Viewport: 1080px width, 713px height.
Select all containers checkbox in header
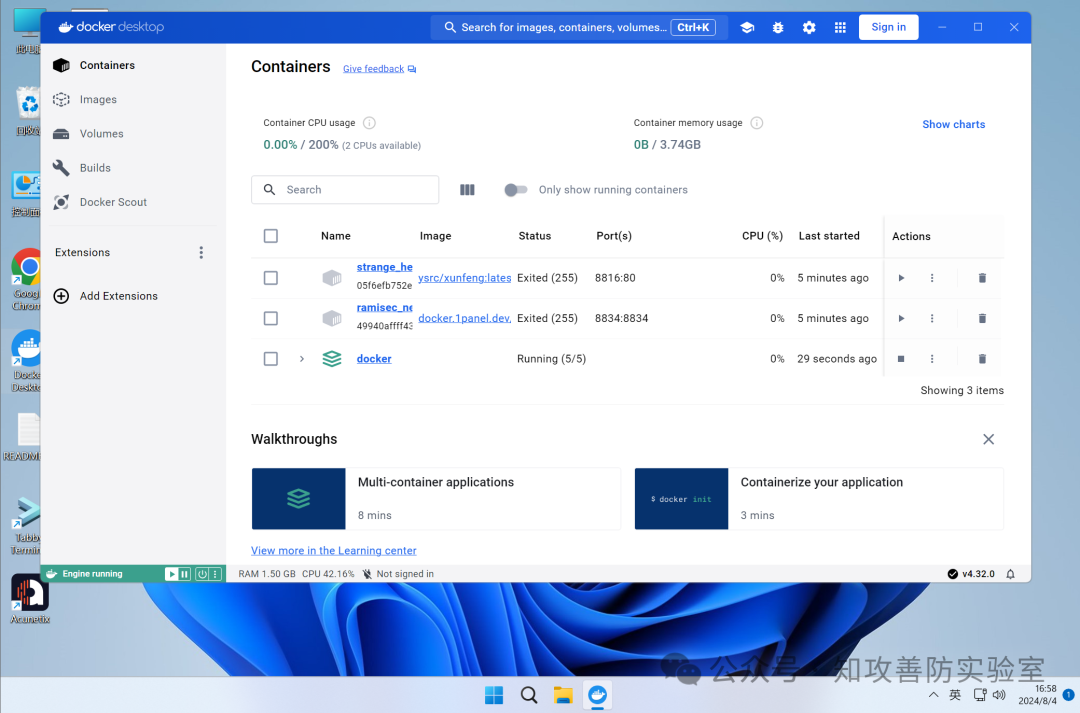click(271, 236)
